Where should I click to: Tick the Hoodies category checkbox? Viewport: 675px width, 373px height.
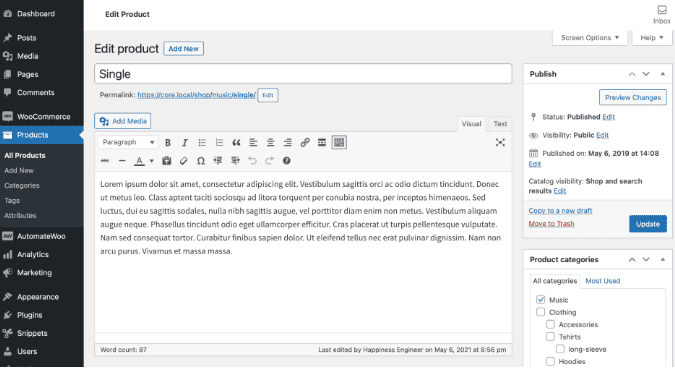[x=550, y=361]
